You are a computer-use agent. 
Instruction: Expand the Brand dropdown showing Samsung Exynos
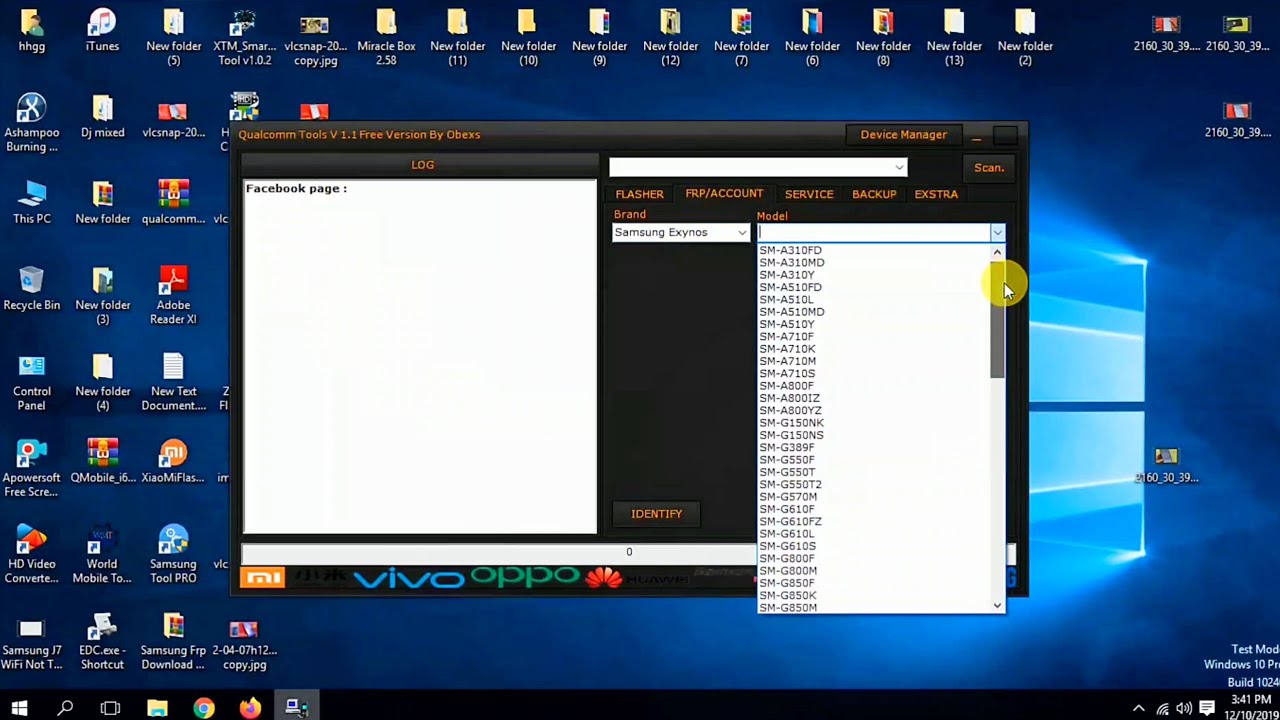(x=742, y=233)
